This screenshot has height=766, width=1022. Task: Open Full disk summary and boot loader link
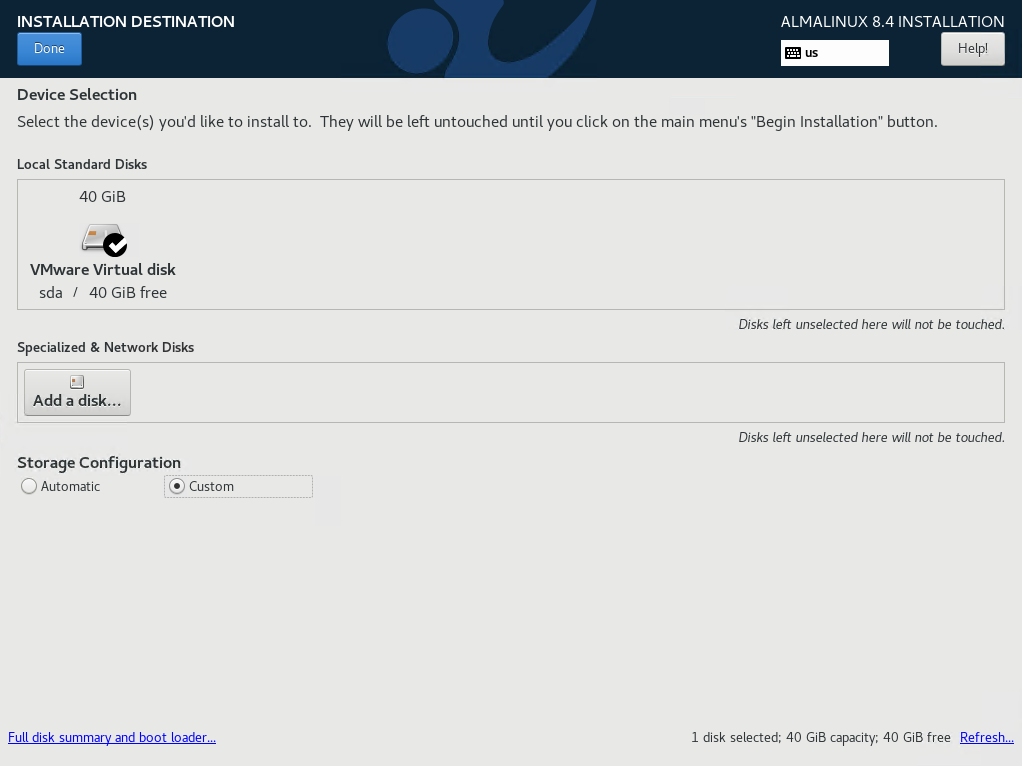(111, 737)
